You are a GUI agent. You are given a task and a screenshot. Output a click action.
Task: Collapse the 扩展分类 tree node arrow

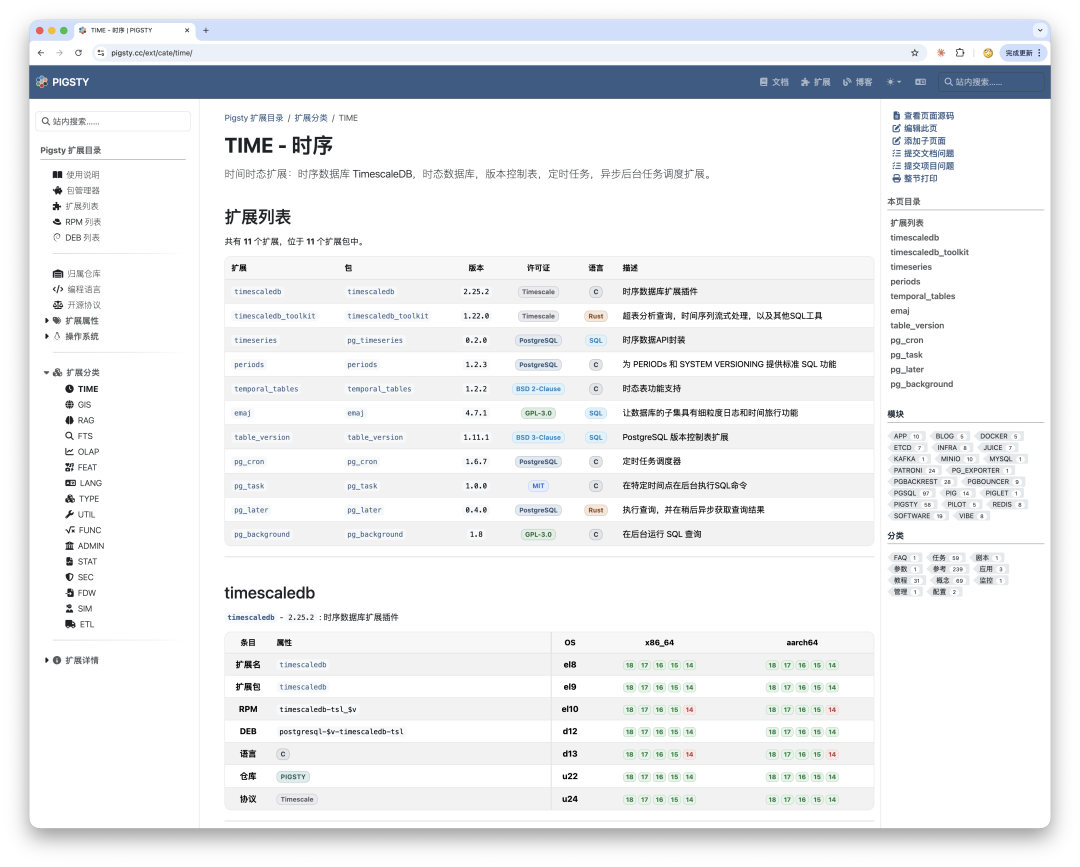47,373
